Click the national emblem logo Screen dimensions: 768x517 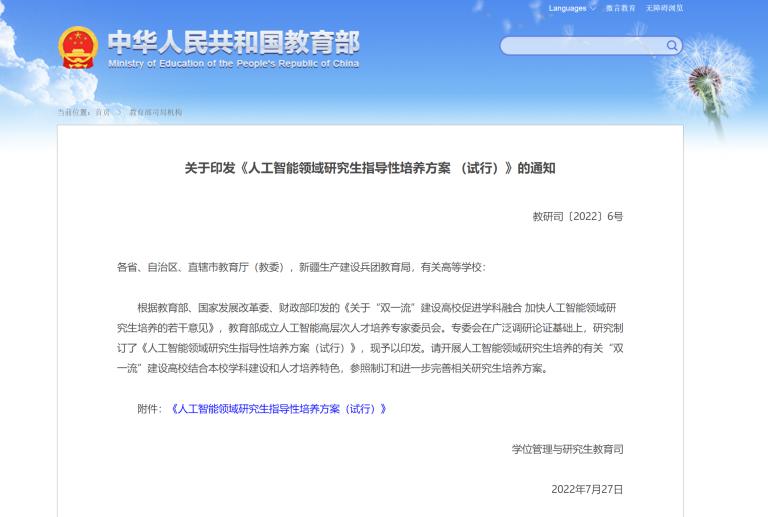(77, 47)
